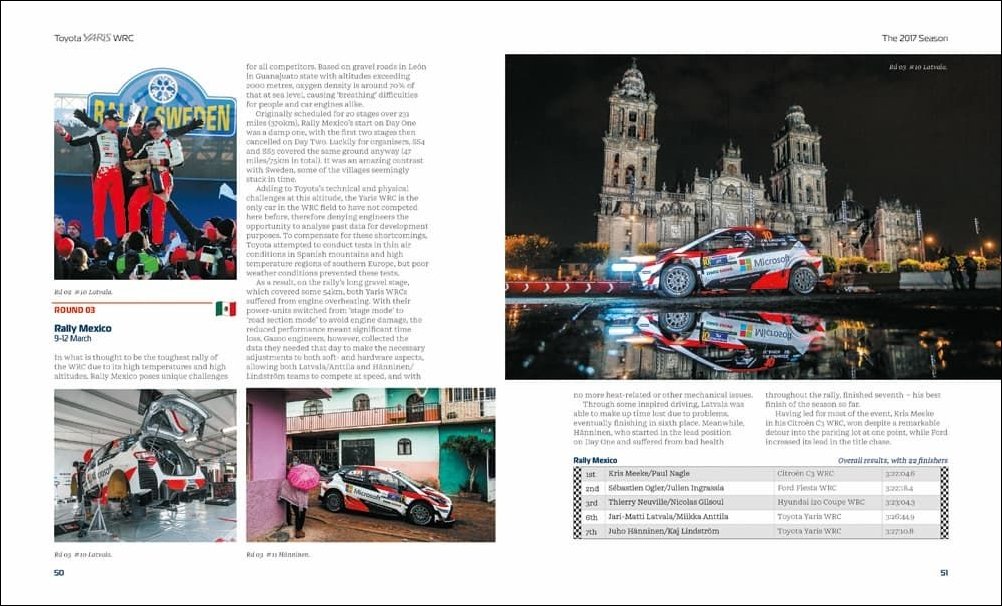
Task: Click the '2nd' position cell
Action: (592, 488)
